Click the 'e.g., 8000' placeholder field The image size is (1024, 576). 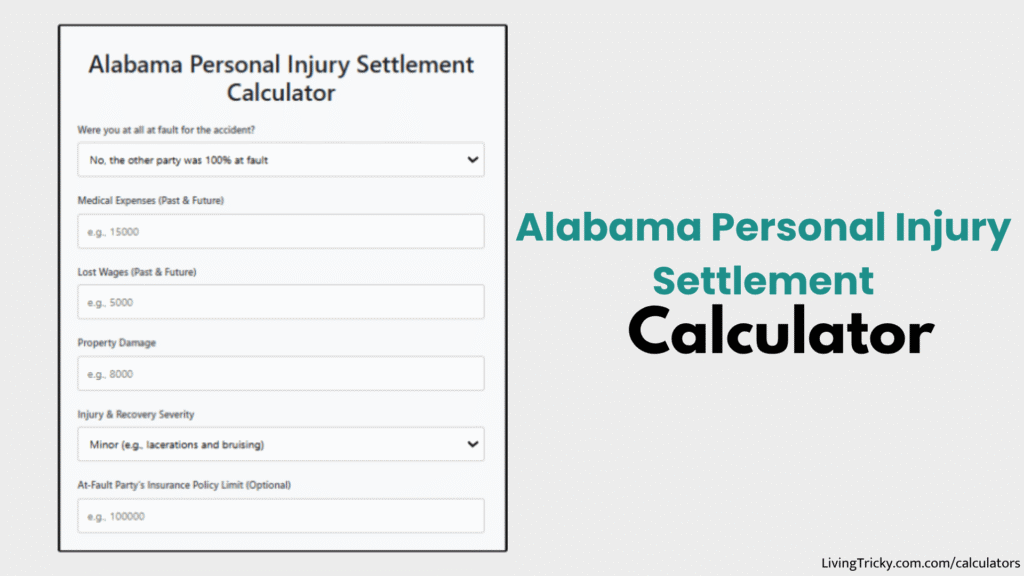click(280, 373)
